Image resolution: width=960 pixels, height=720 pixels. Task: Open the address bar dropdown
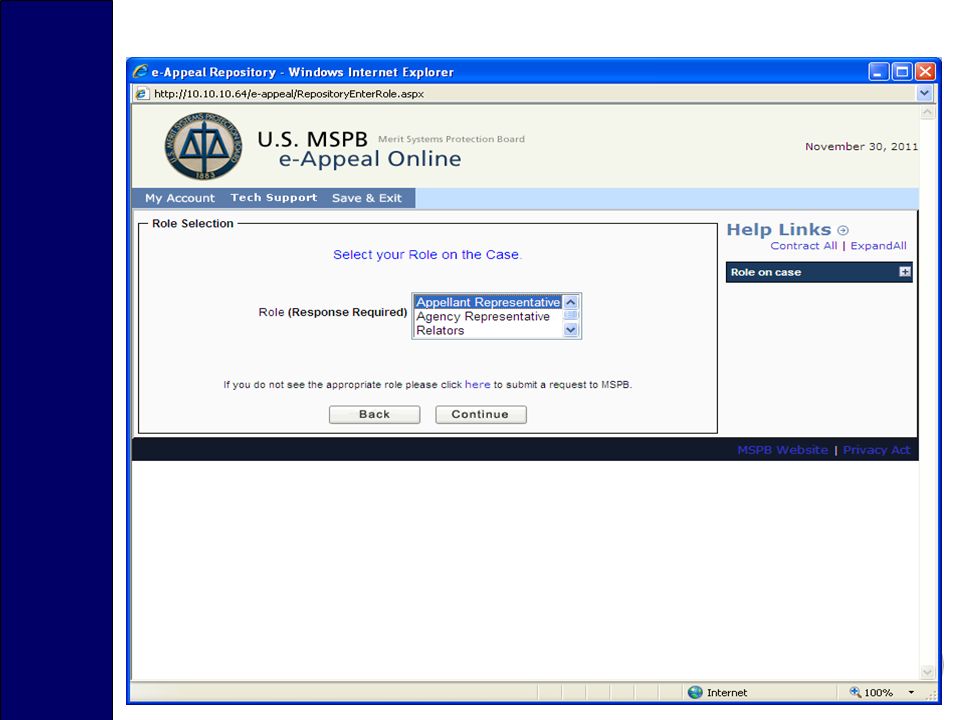(924, 93)
